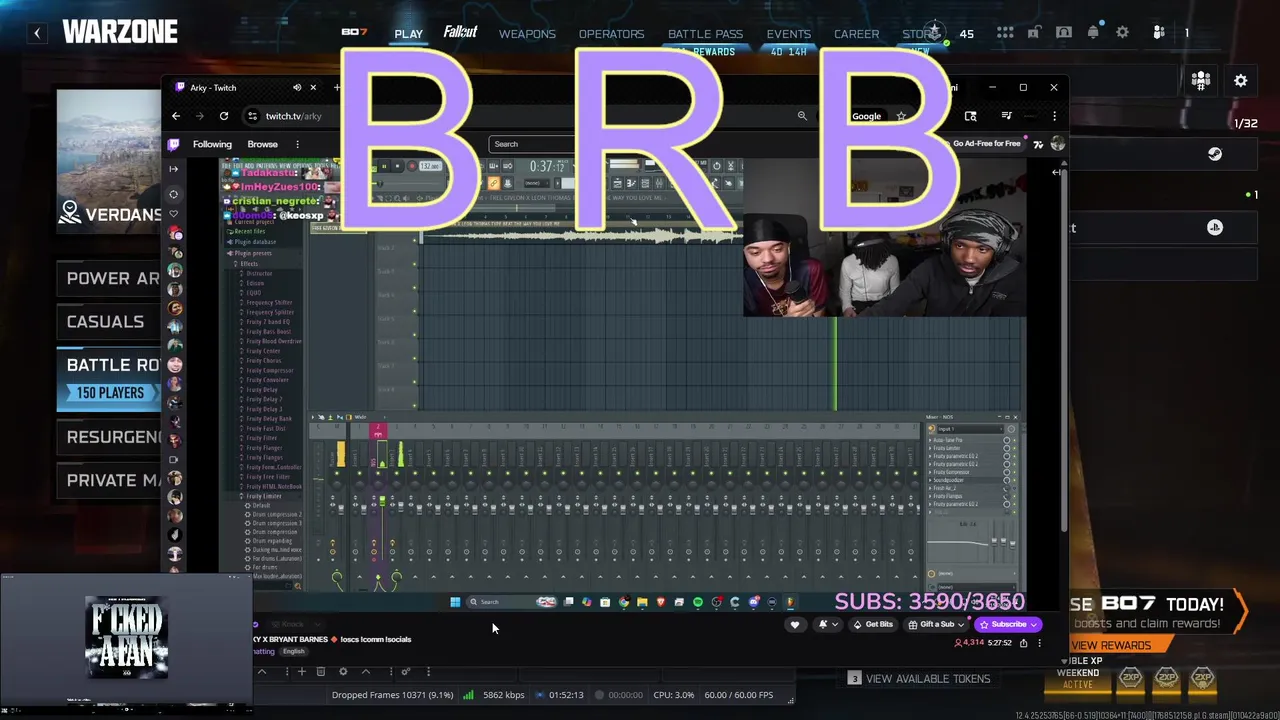This screenshot has height=720, width=1280.
Task: Move OBS source up with chevron
Action: 366,672
